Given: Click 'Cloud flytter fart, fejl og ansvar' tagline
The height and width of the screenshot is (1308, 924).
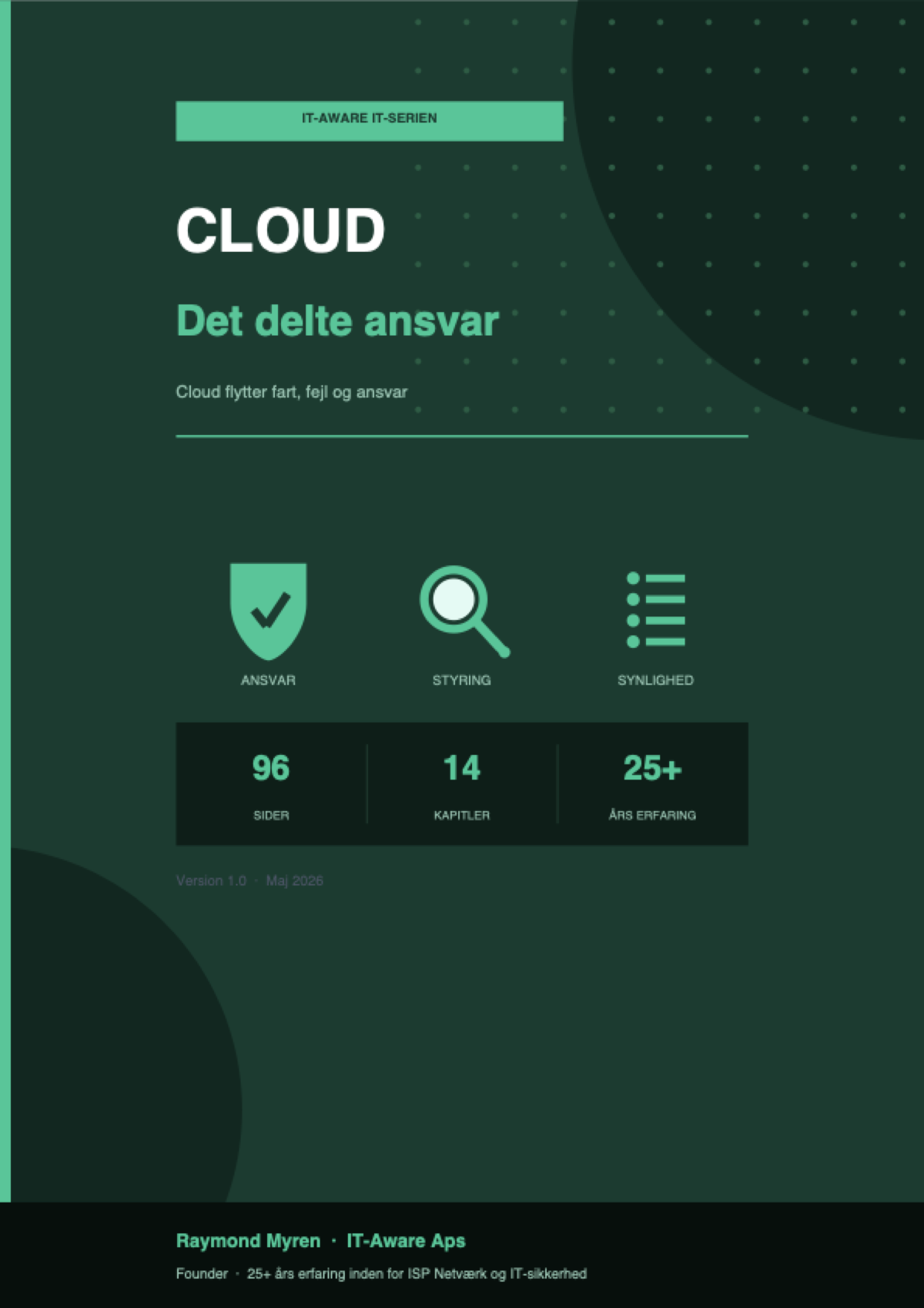Looking at the screenshot, I should [292, 392].
